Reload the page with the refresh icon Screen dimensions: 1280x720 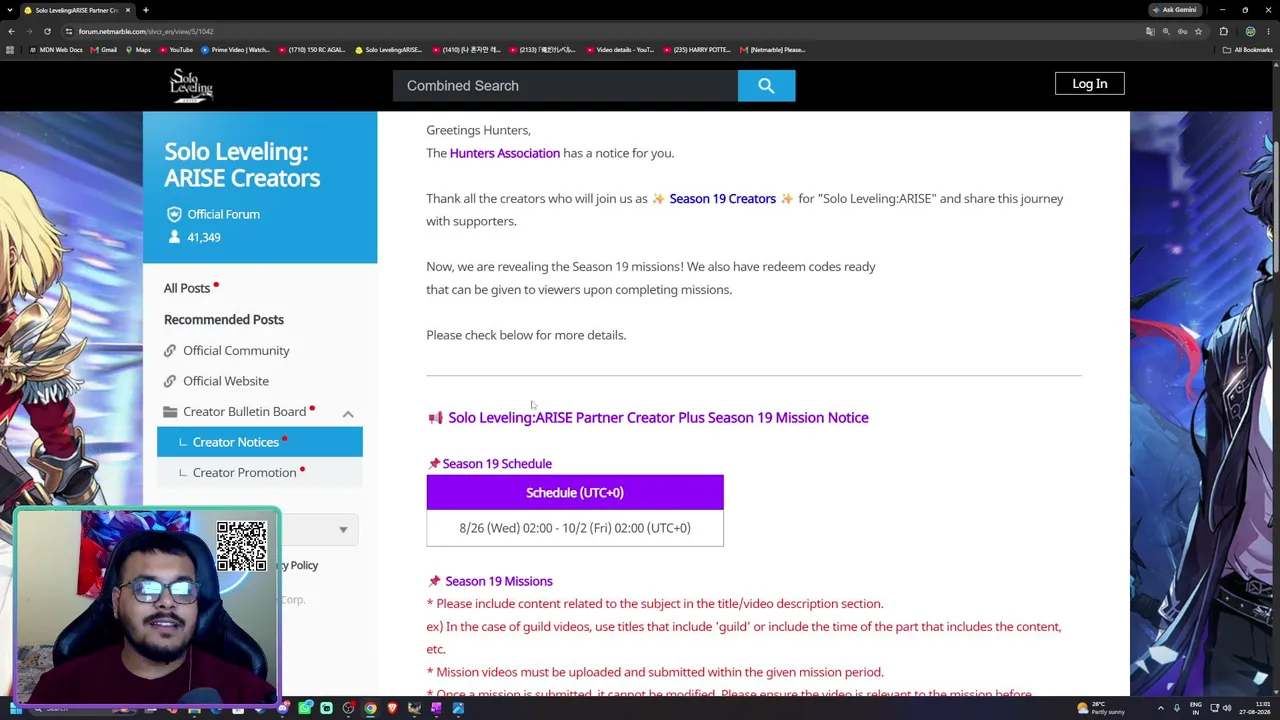tap(47, 31)
